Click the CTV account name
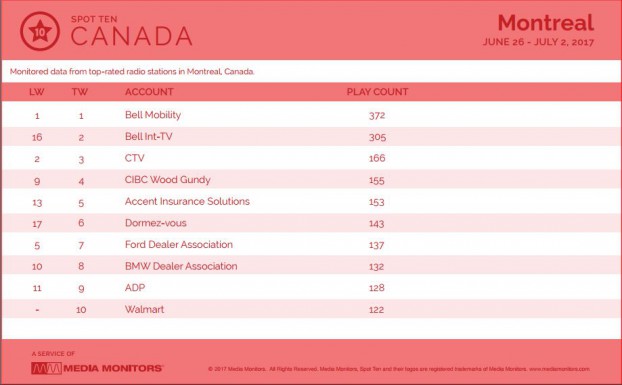Image resolution: width=622 pixels, height=385 pixels. point(135,158)
